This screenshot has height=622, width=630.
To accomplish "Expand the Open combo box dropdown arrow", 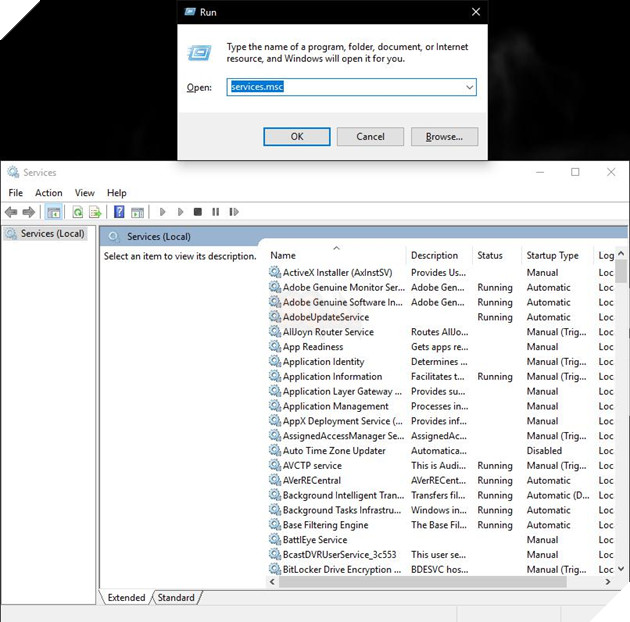I will tap(469, 88).
